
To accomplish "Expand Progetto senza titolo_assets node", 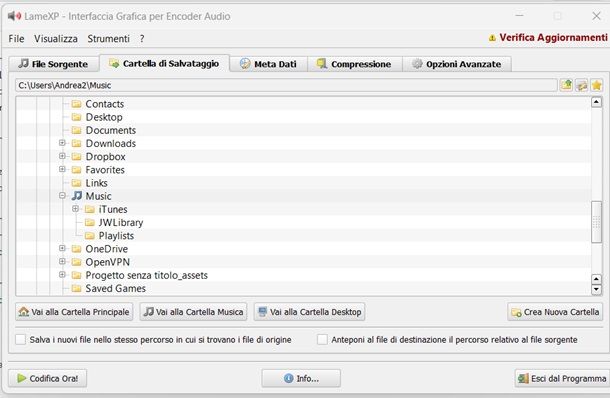I will (x=62, y=275).
